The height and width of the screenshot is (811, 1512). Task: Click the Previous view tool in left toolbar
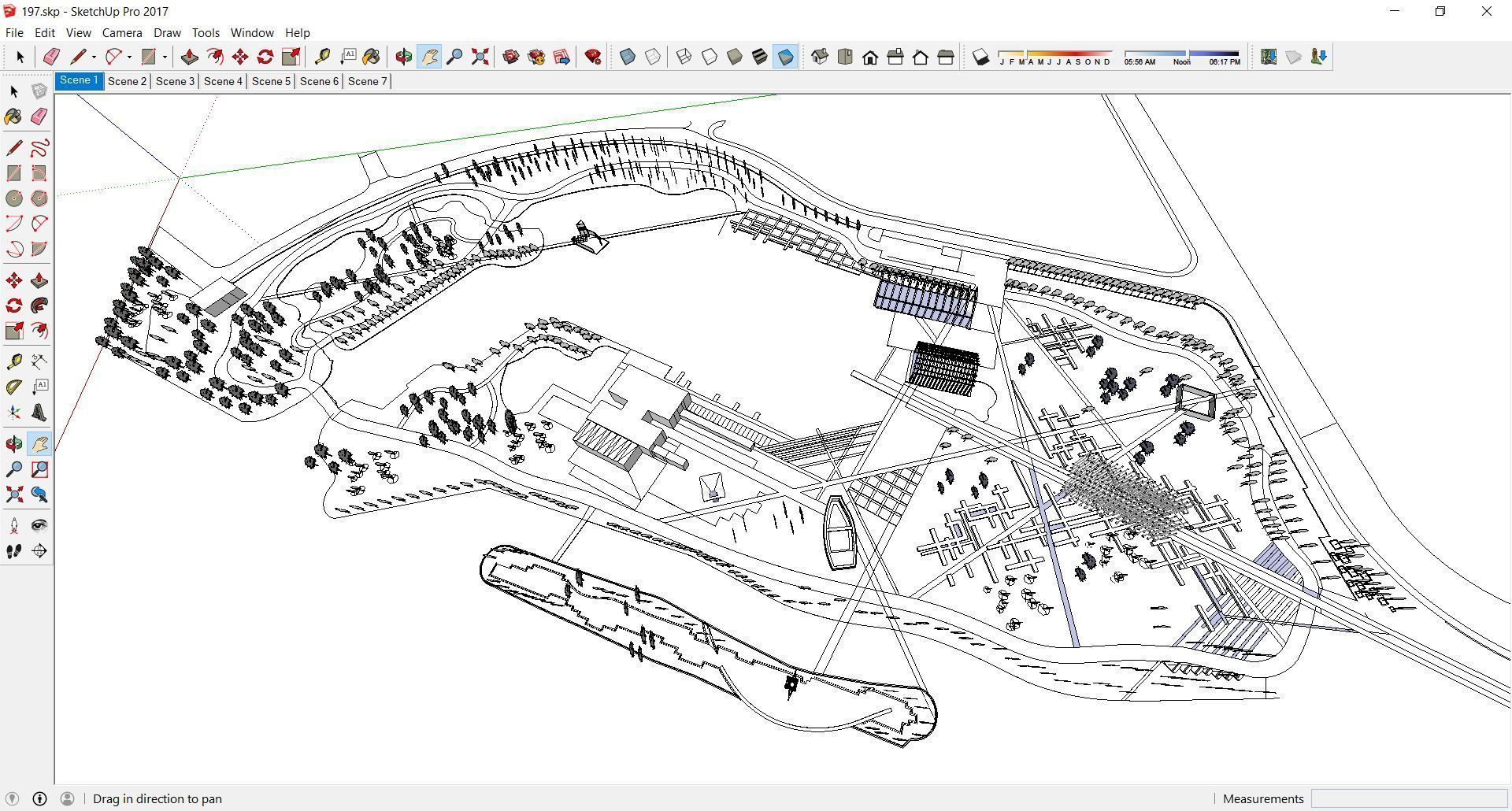point(39,494)
